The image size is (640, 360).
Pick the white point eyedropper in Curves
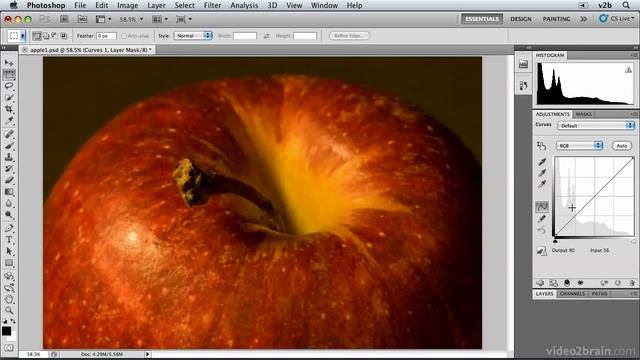click(542, 184)
